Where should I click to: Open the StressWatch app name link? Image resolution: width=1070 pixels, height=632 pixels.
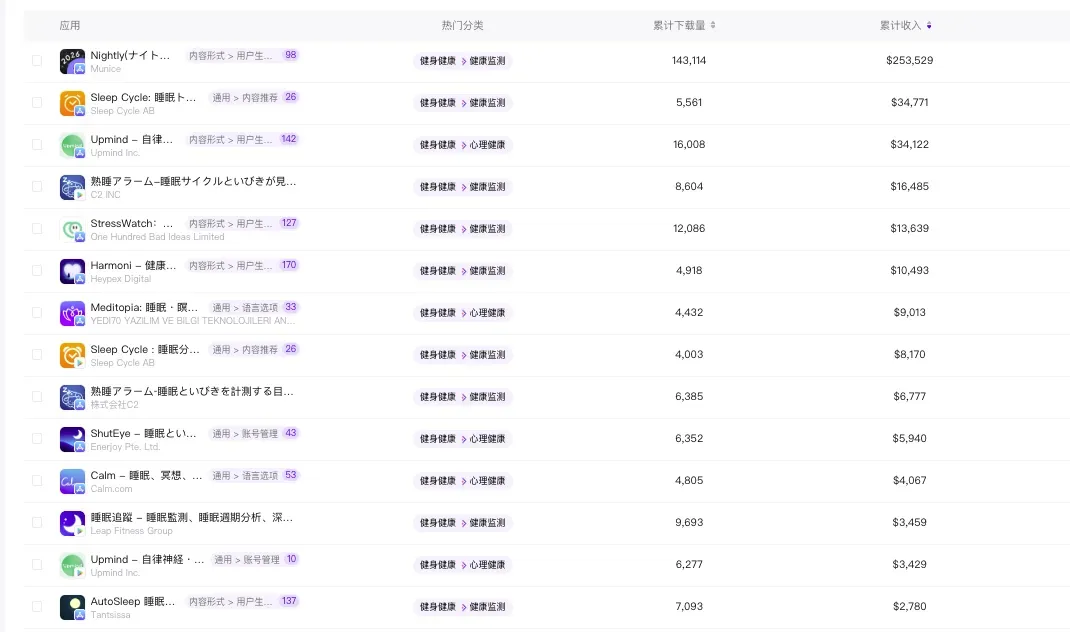click(132, 223)
